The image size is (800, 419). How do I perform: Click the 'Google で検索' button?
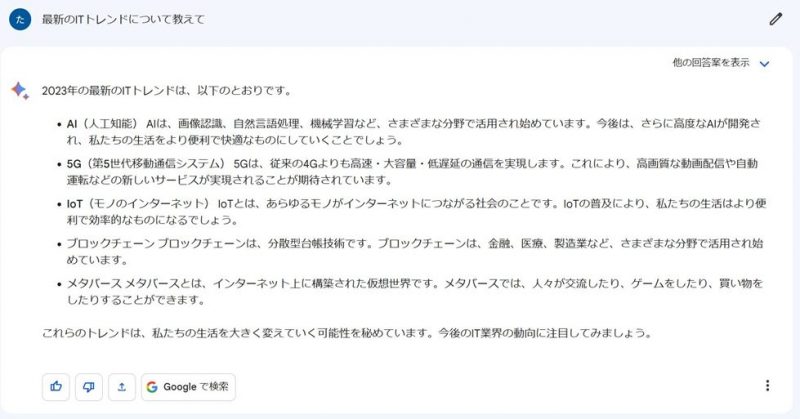(188, 387)
